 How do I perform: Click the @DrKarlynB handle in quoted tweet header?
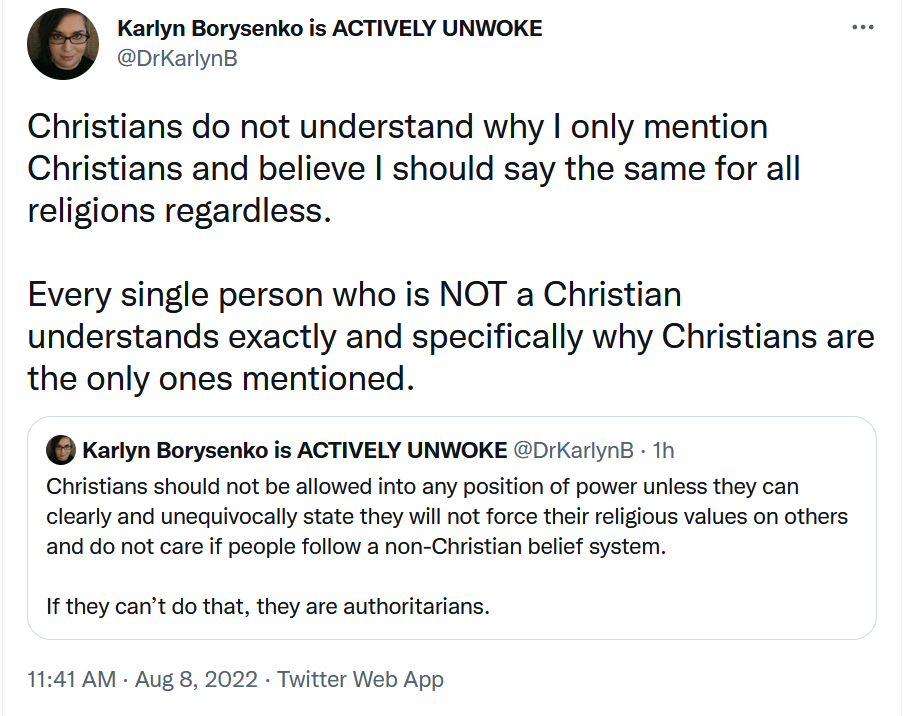(x=573, y=450)
